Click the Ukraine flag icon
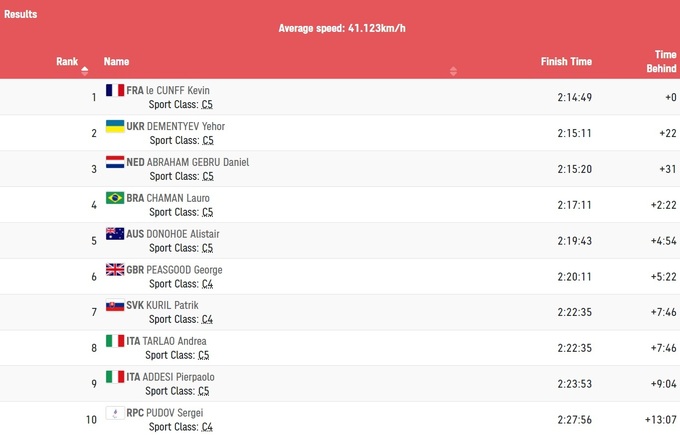This screenshot has width=680, height=435. pos(115,126)
